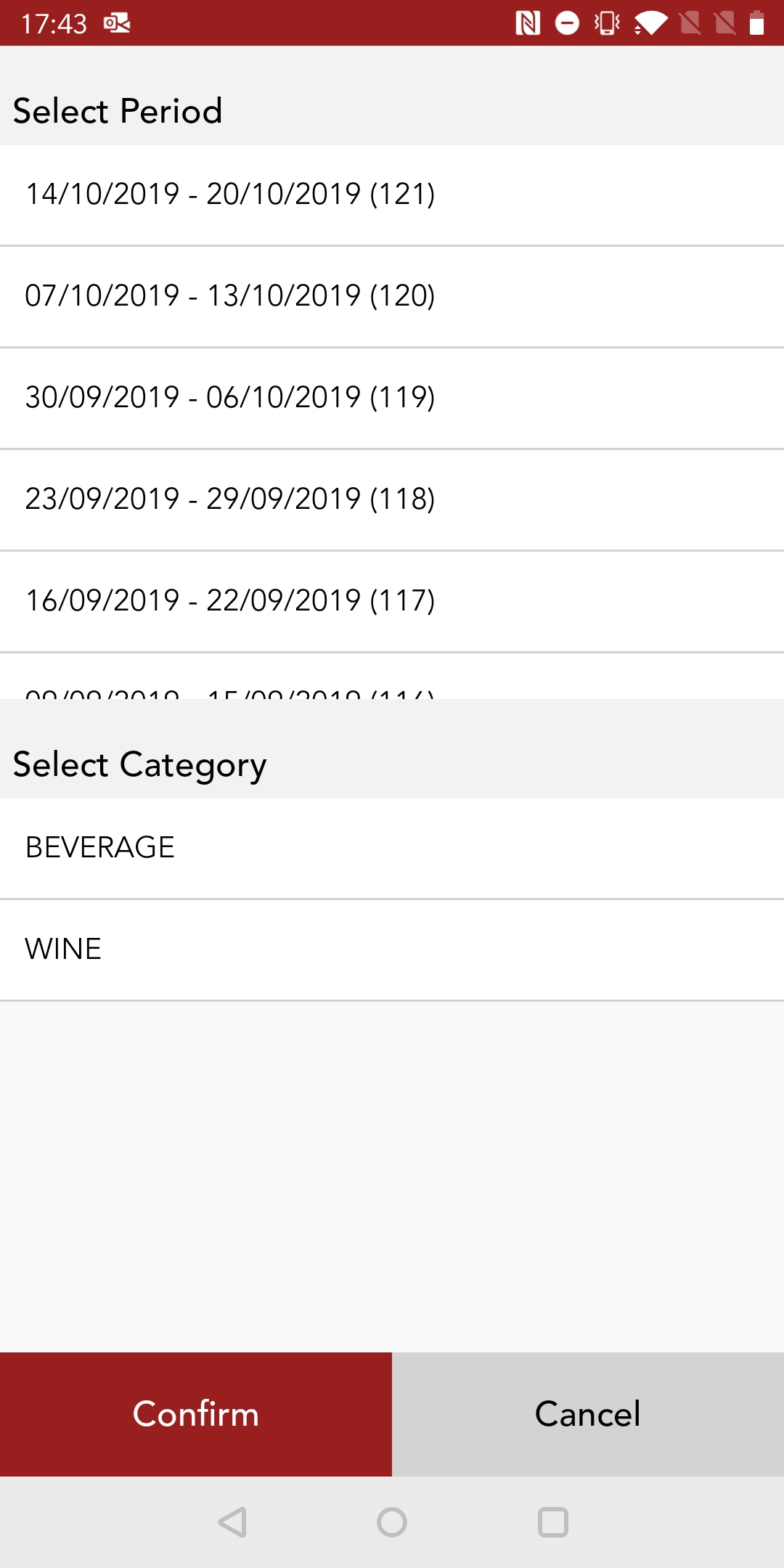Select period 07/10/2019 - 13/10/2019 (120)
The image size is (784, 1568).
pyautogui.click(x=392, y=296)
